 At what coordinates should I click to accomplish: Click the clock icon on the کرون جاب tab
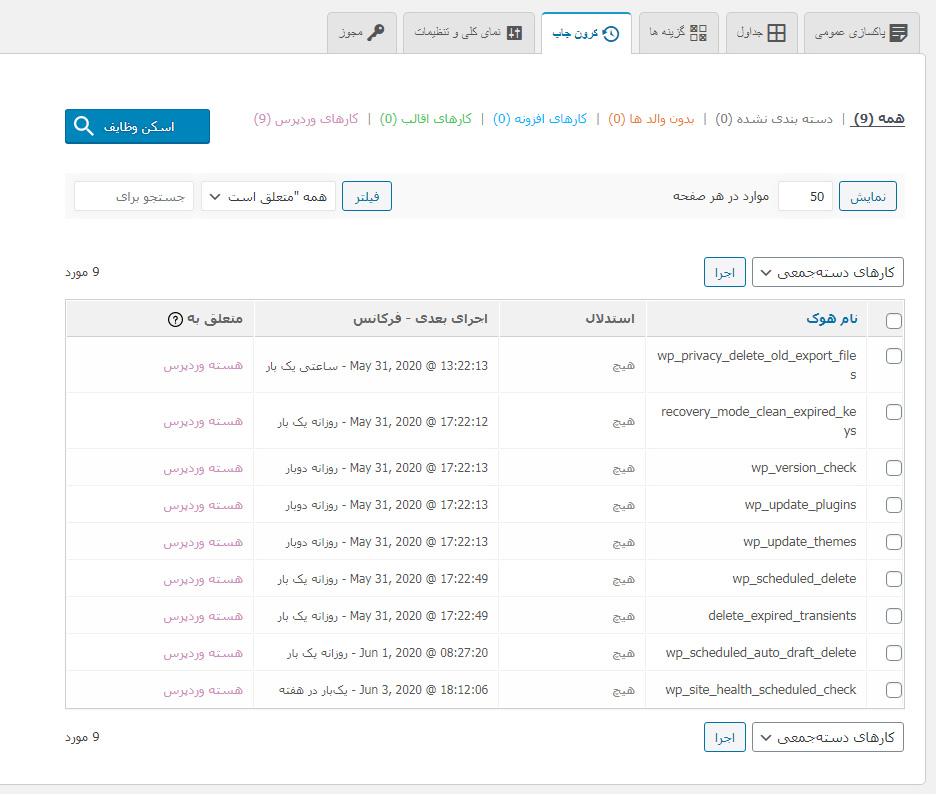tap(611, 34)
